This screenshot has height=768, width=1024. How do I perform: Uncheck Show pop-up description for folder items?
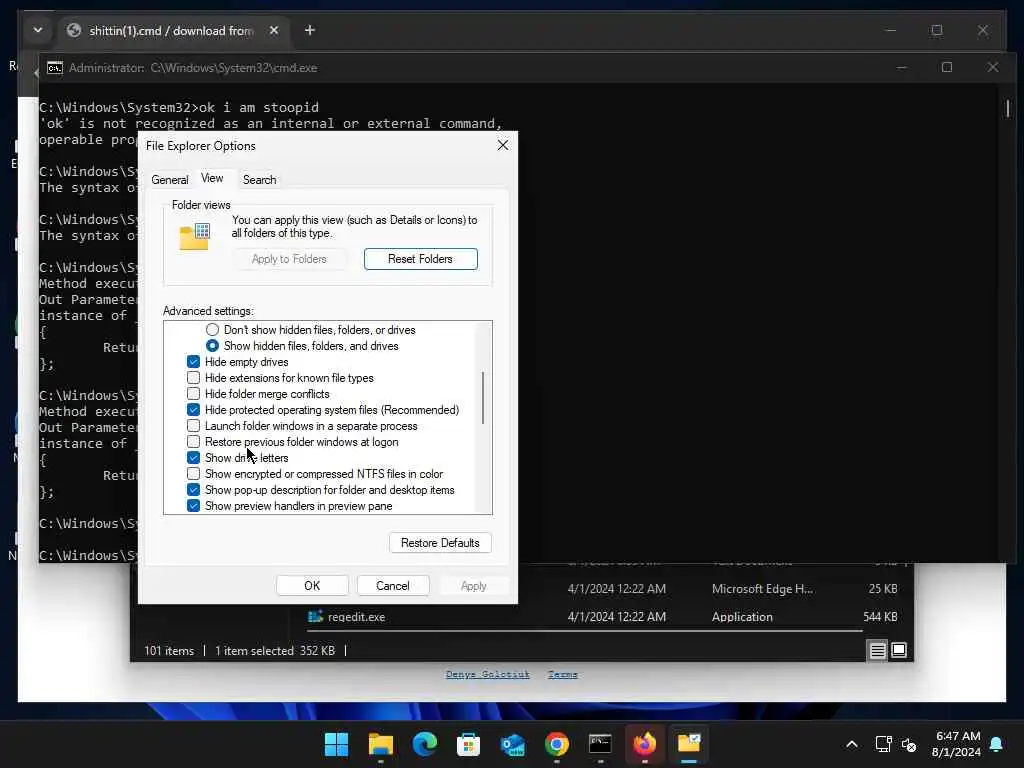pos(193,490)
